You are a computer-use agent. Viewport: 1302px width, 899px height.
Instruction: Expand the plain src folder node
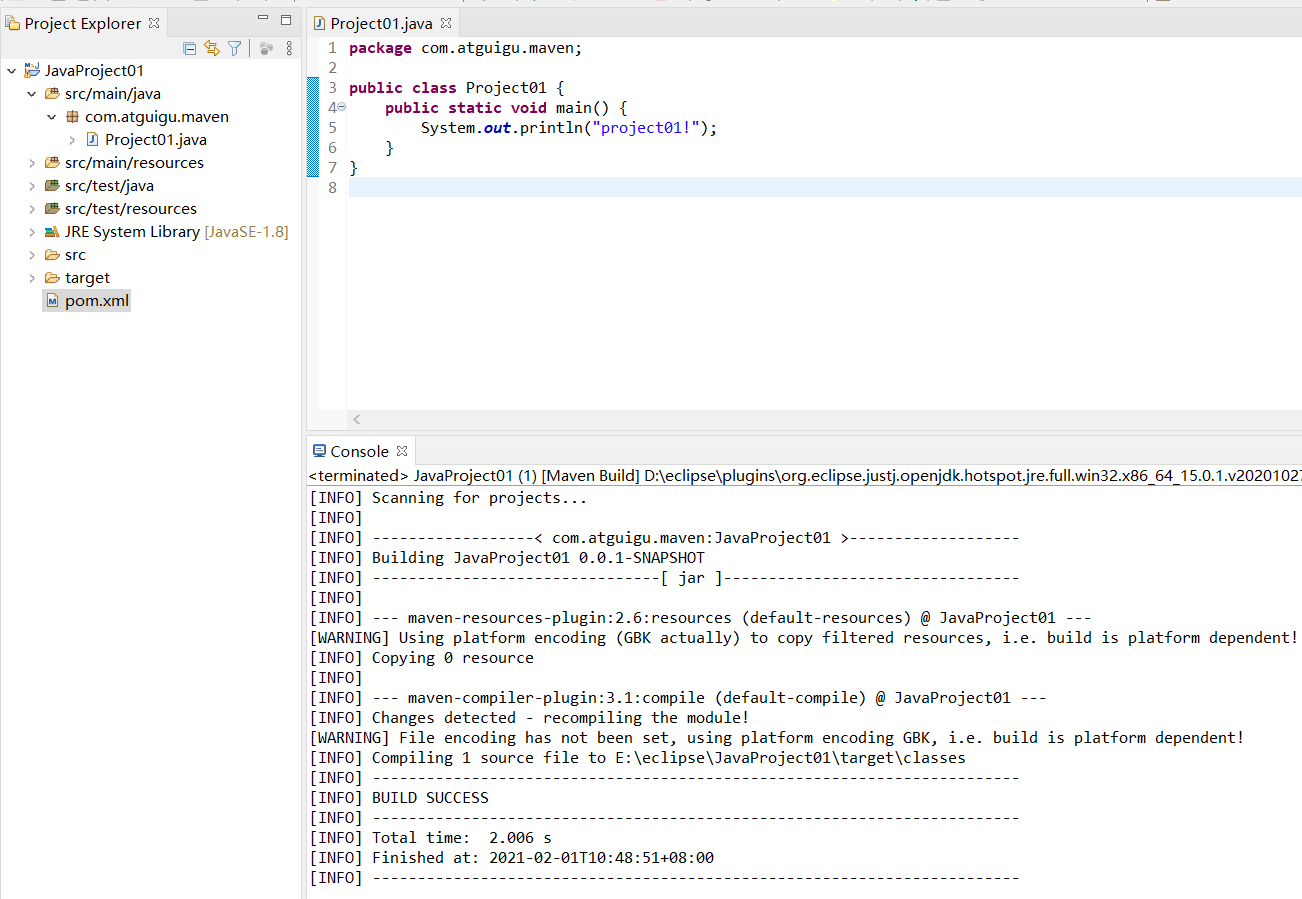pos(31,255)
